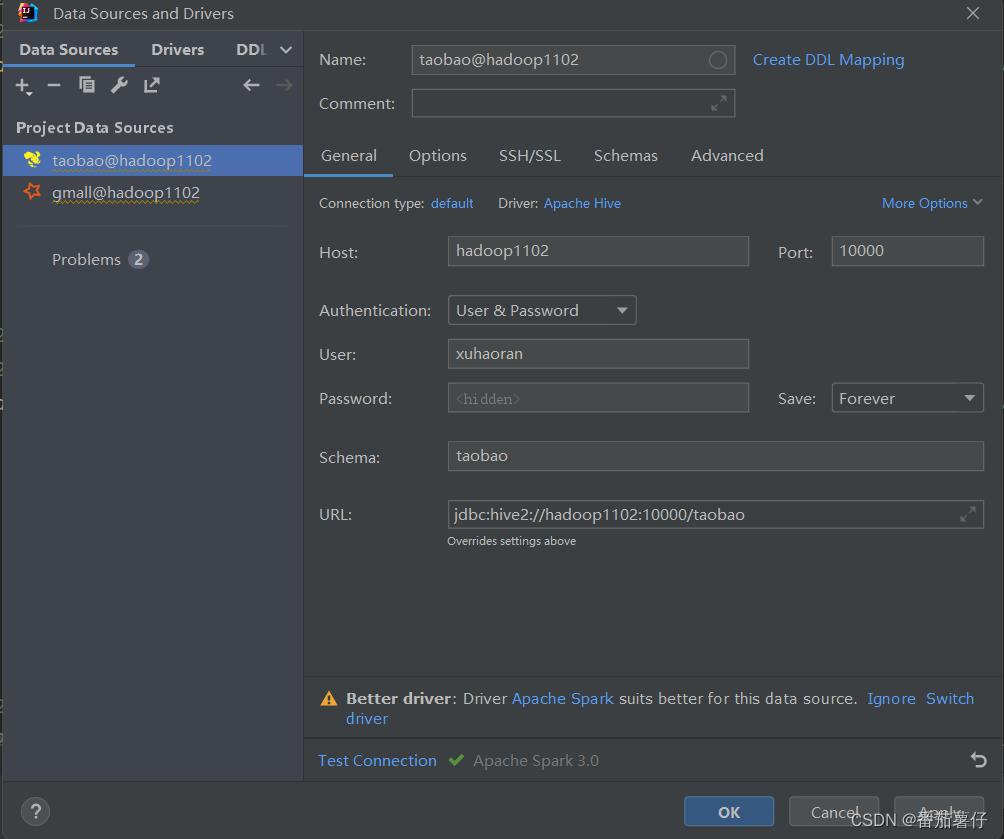1004x839 pixels.
Task: Open the Problems item with 2 badge
Action: tap(100, 259)
